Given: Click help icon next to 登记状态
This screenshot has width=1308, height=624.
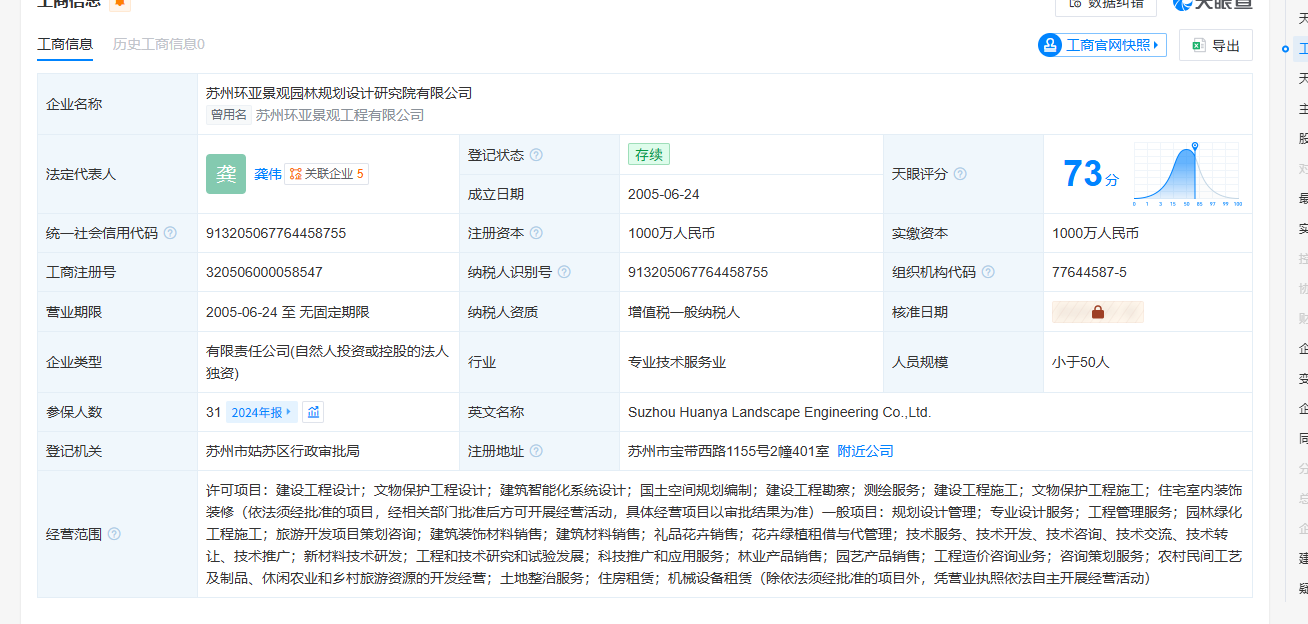Looking at the screenshot, I should 536,155.
